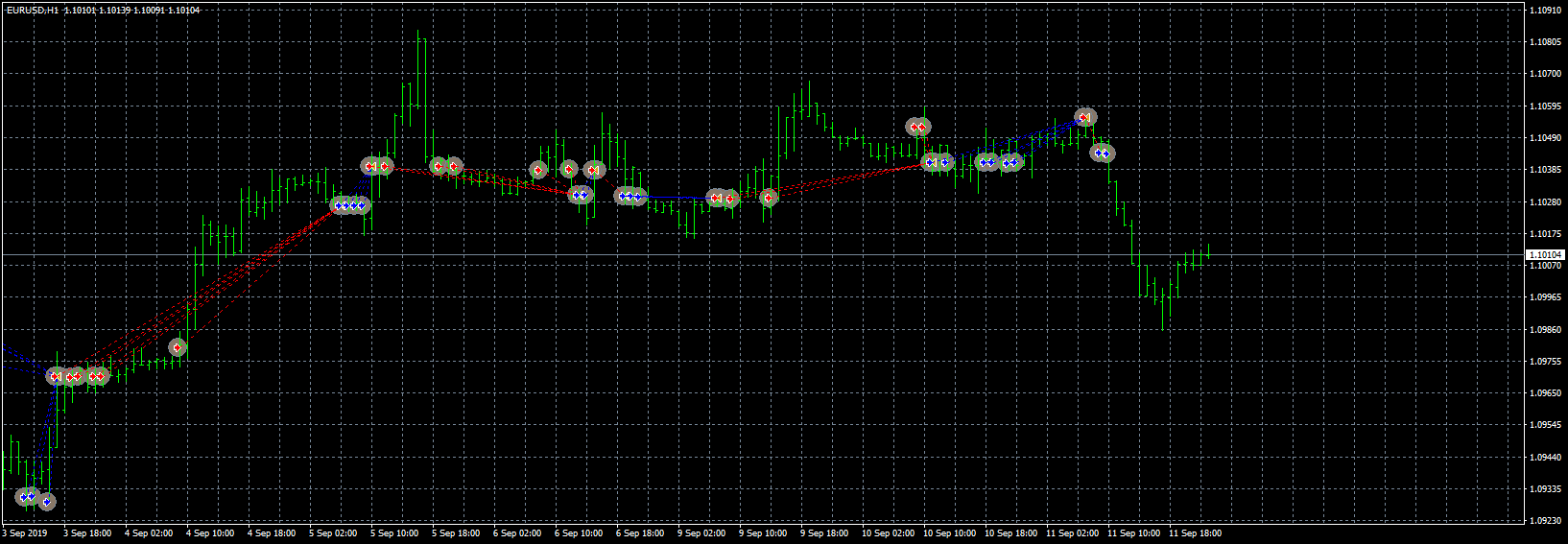Click the "6 Sep 02:00" time label
The image size is (1568, 544).
pyautogui.click(x=517, y=533)
